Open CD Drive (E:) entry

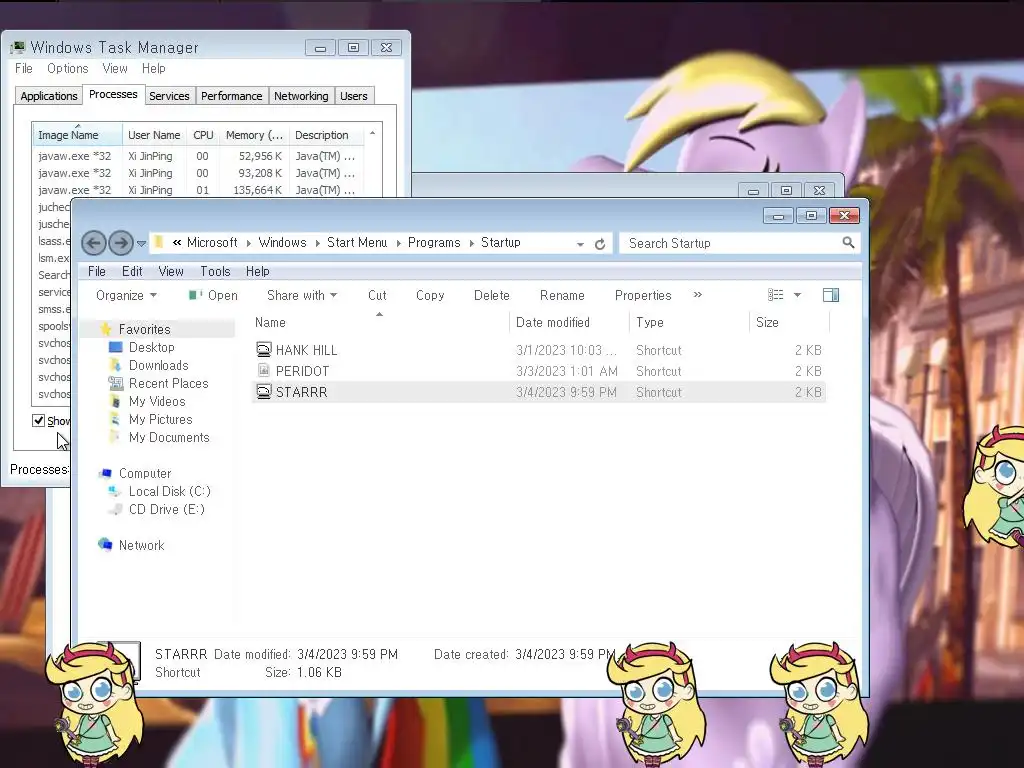(x=166, y=509)
